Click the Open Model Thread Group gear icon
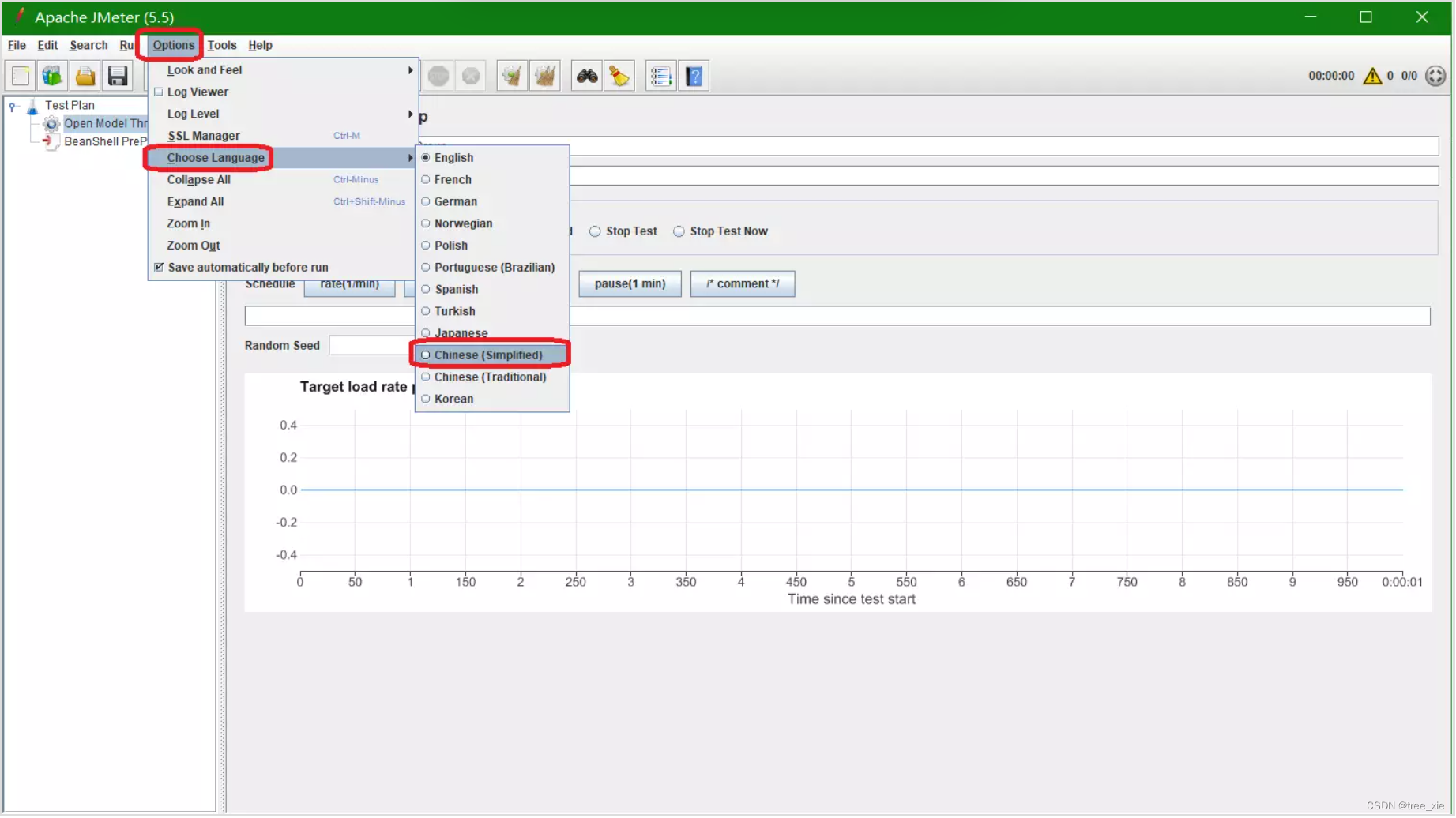 click(51, 124)
